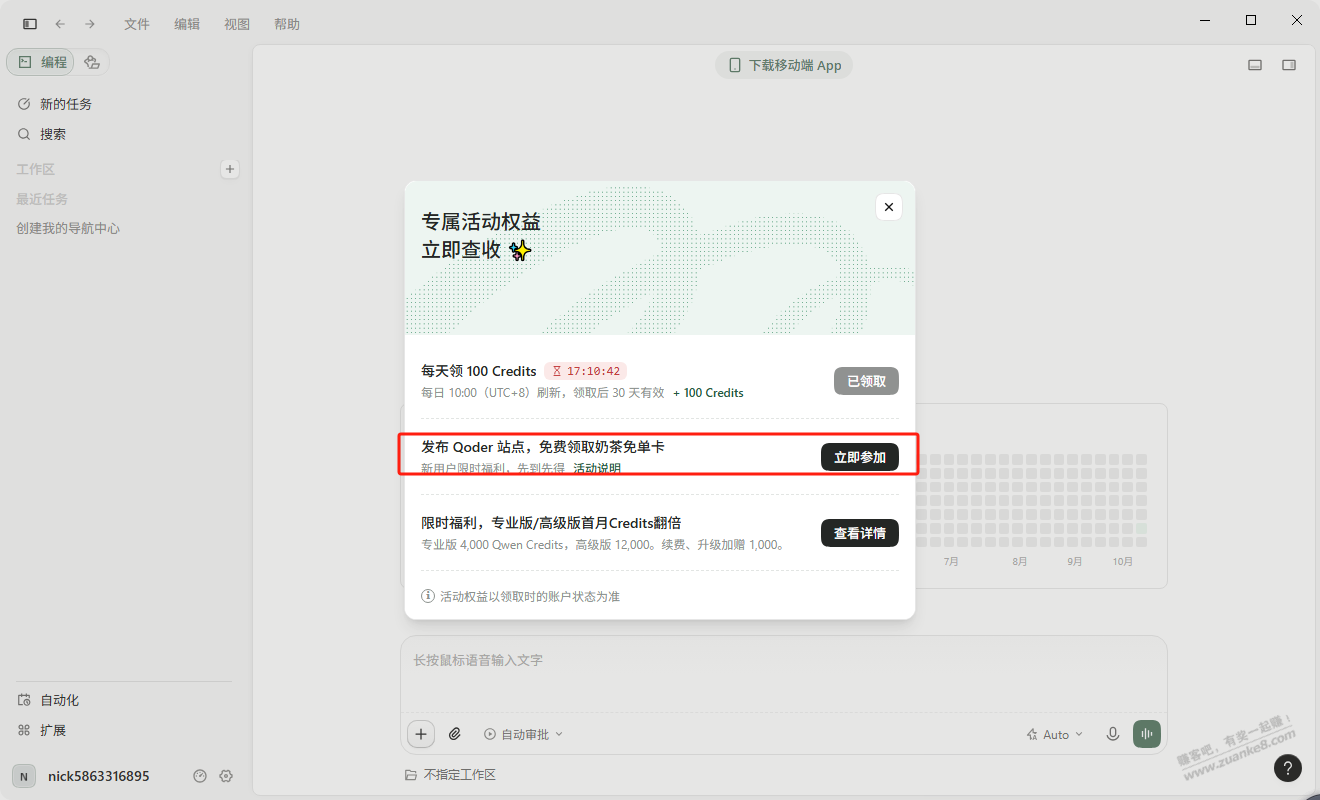Click the back navigation arrow
The image size is (1320, 800).
click(x=60, y=24)
